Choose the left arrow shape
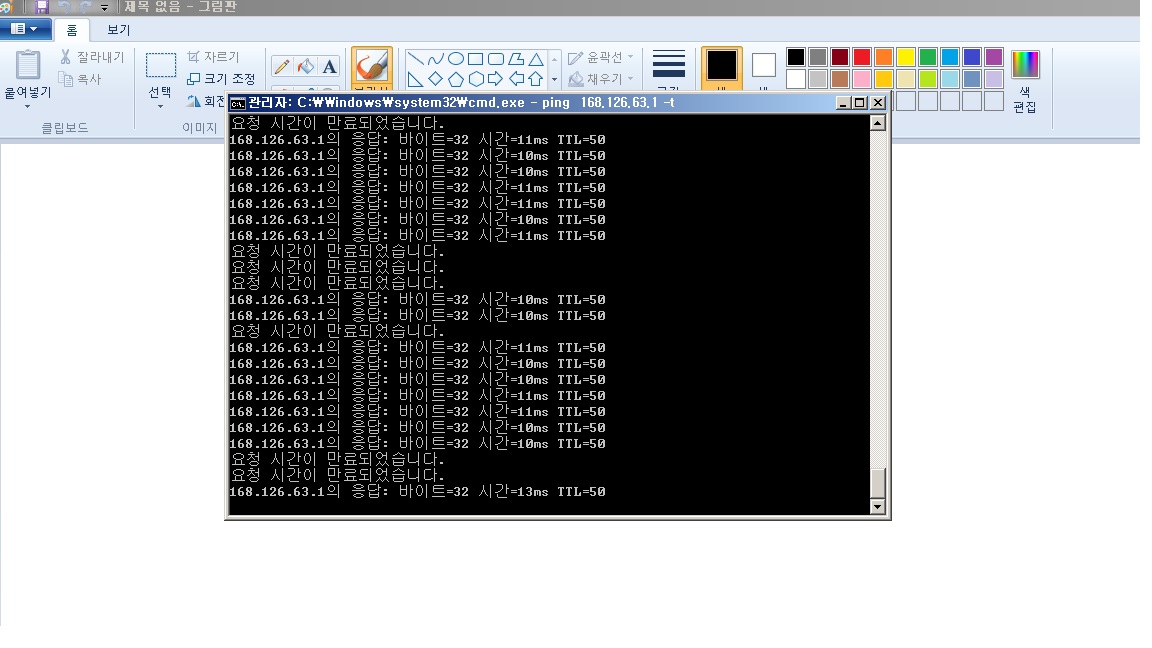The height and width of the screenshot is (648, 1152). [x=516, y=79]
